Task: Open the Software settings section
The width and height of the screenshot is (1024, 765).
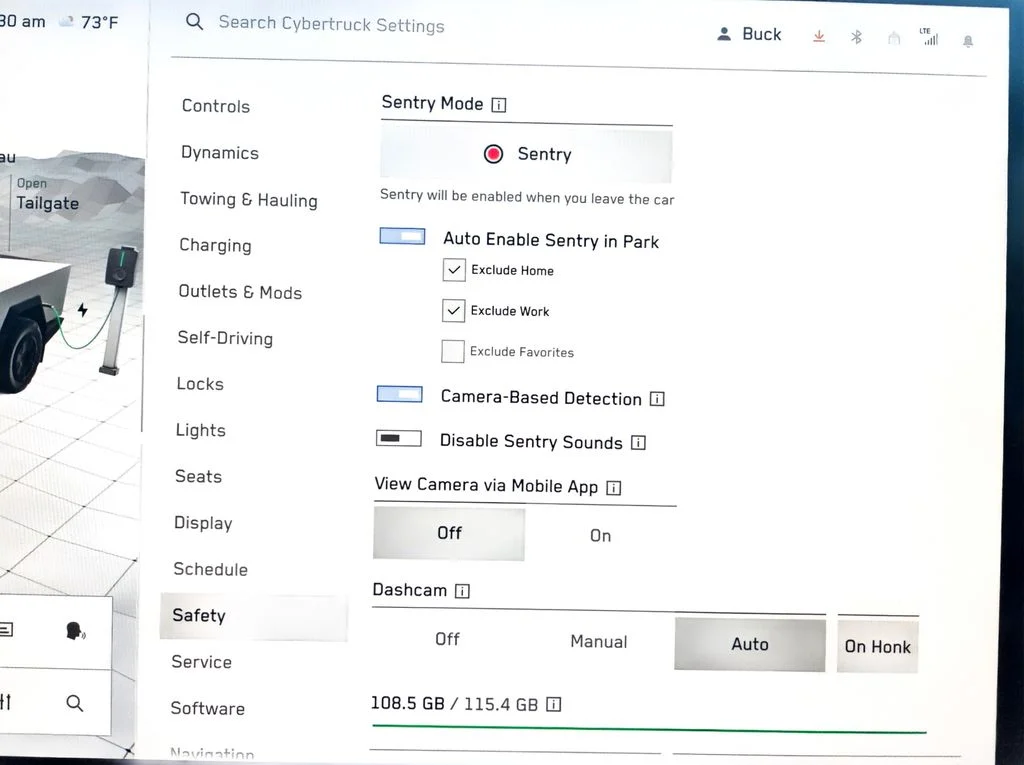Action: point(207,708)
